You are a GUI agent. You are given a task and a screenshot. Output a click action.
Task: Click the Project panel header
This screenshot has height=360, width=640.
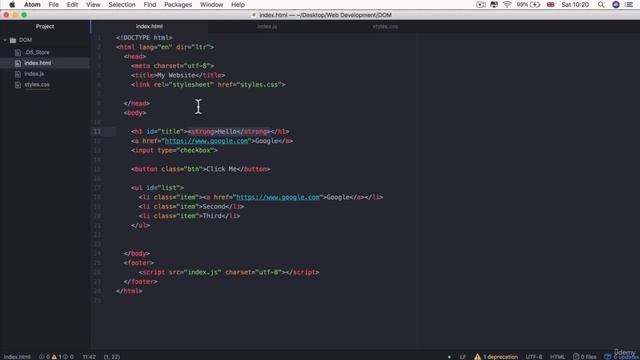pos(45,27)
